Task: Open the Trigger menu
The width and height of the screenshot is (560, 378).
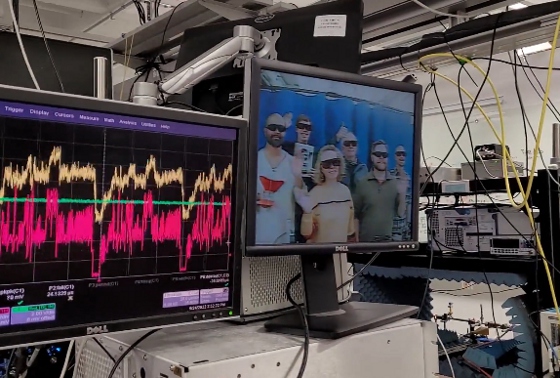Action: [14, 109]
